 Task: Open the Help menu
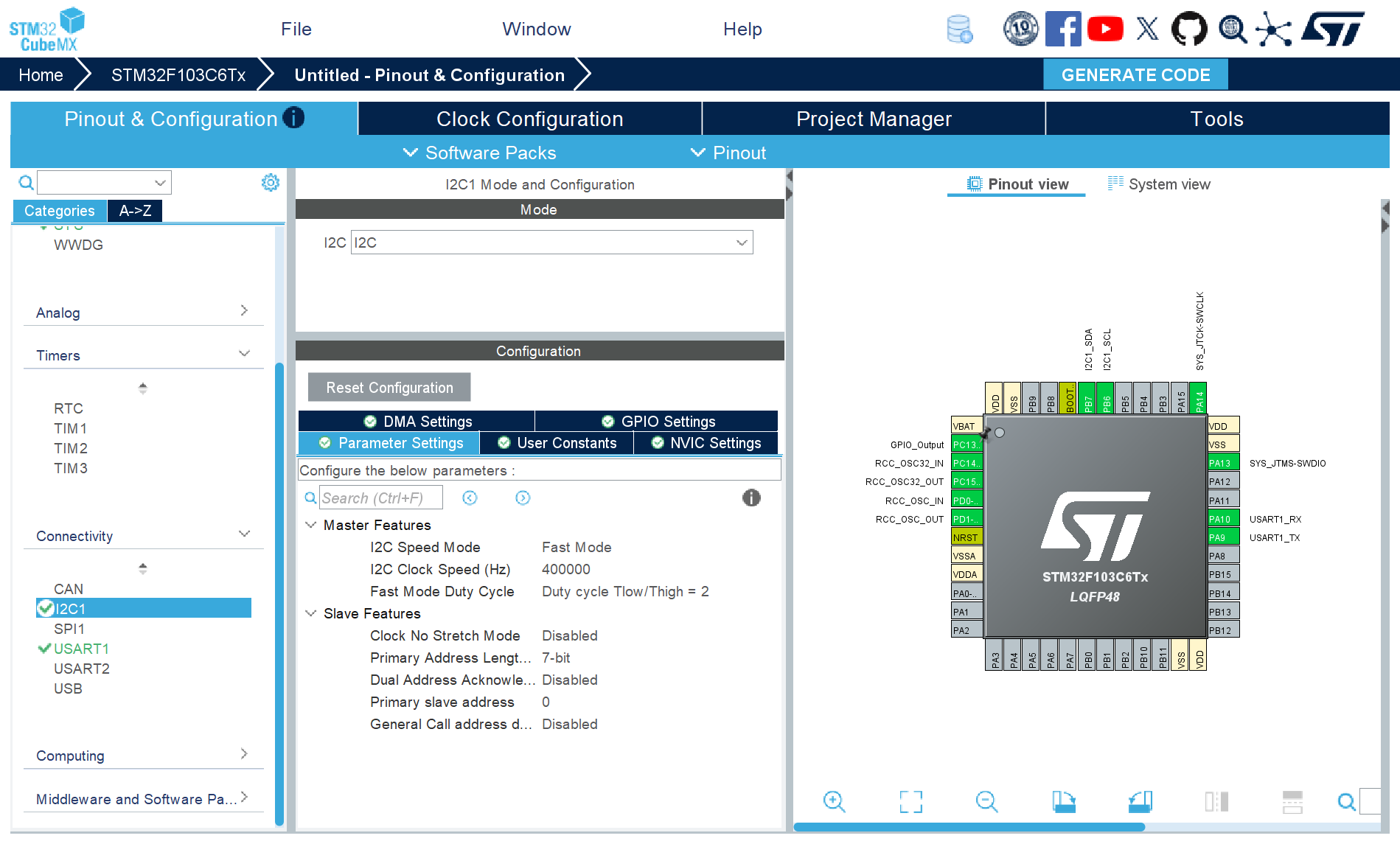click(x=742, y=29)
